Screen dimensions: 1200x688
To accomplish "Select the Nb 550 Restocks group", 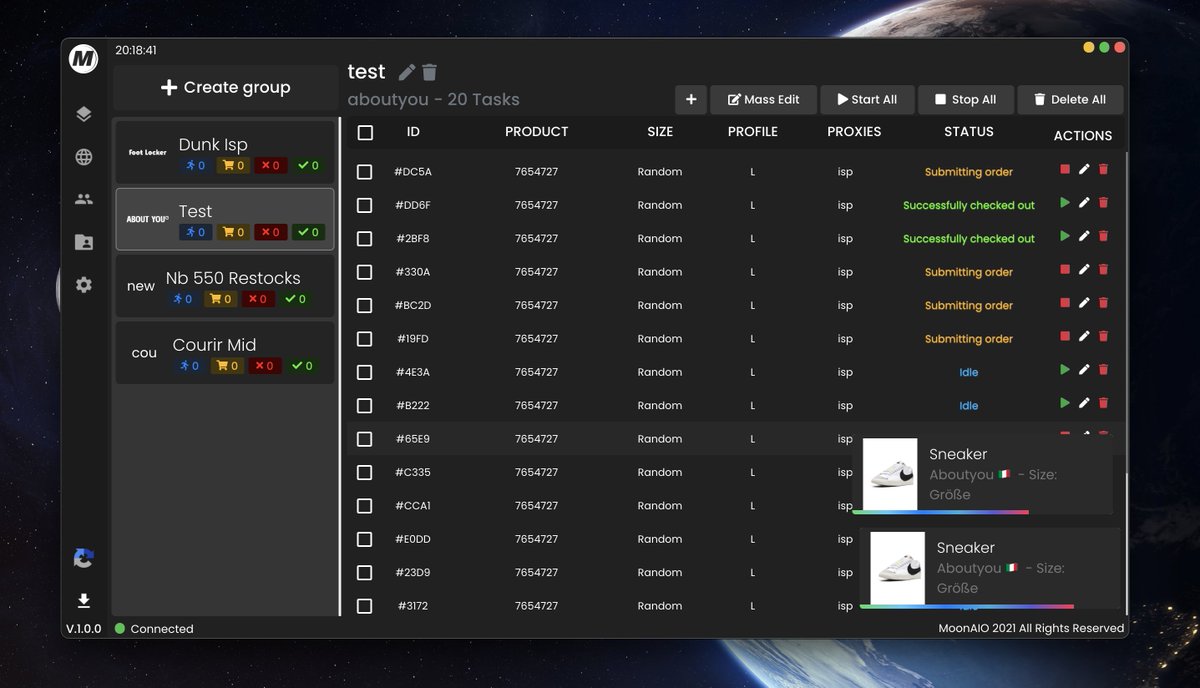I will click(x=225, y=286).
